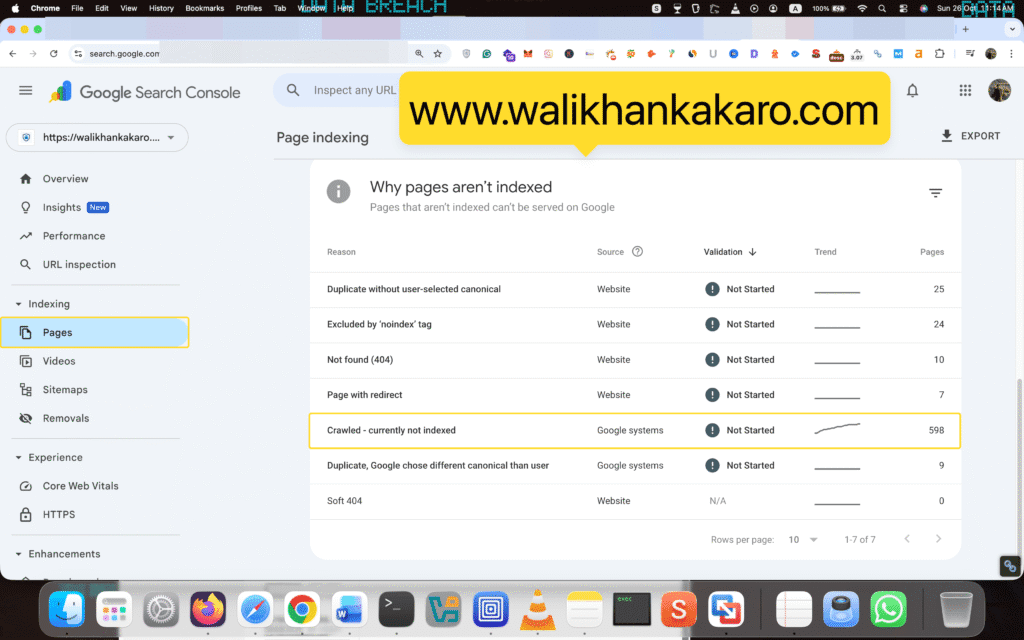Open the rows per page dropdown
The image size is (1024, 640).
coord(803,539)
